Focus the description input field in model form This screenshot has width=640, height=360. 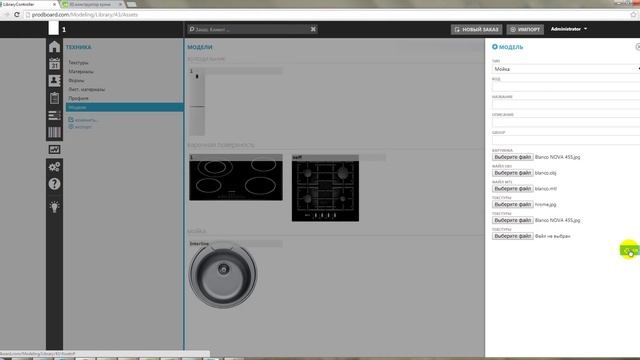566,122
